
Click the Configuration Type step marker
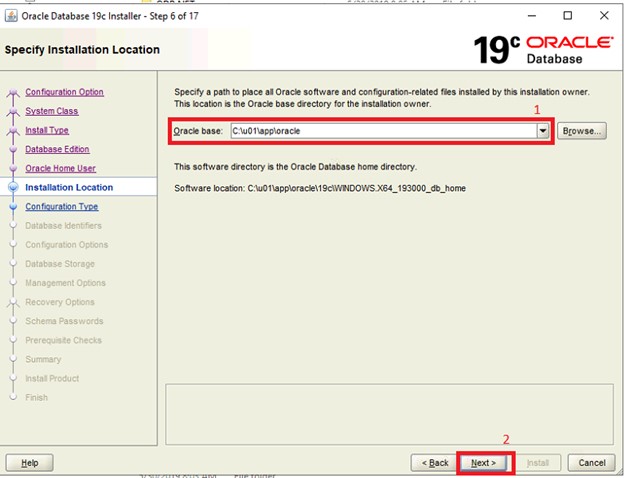[x=13, y=207]
